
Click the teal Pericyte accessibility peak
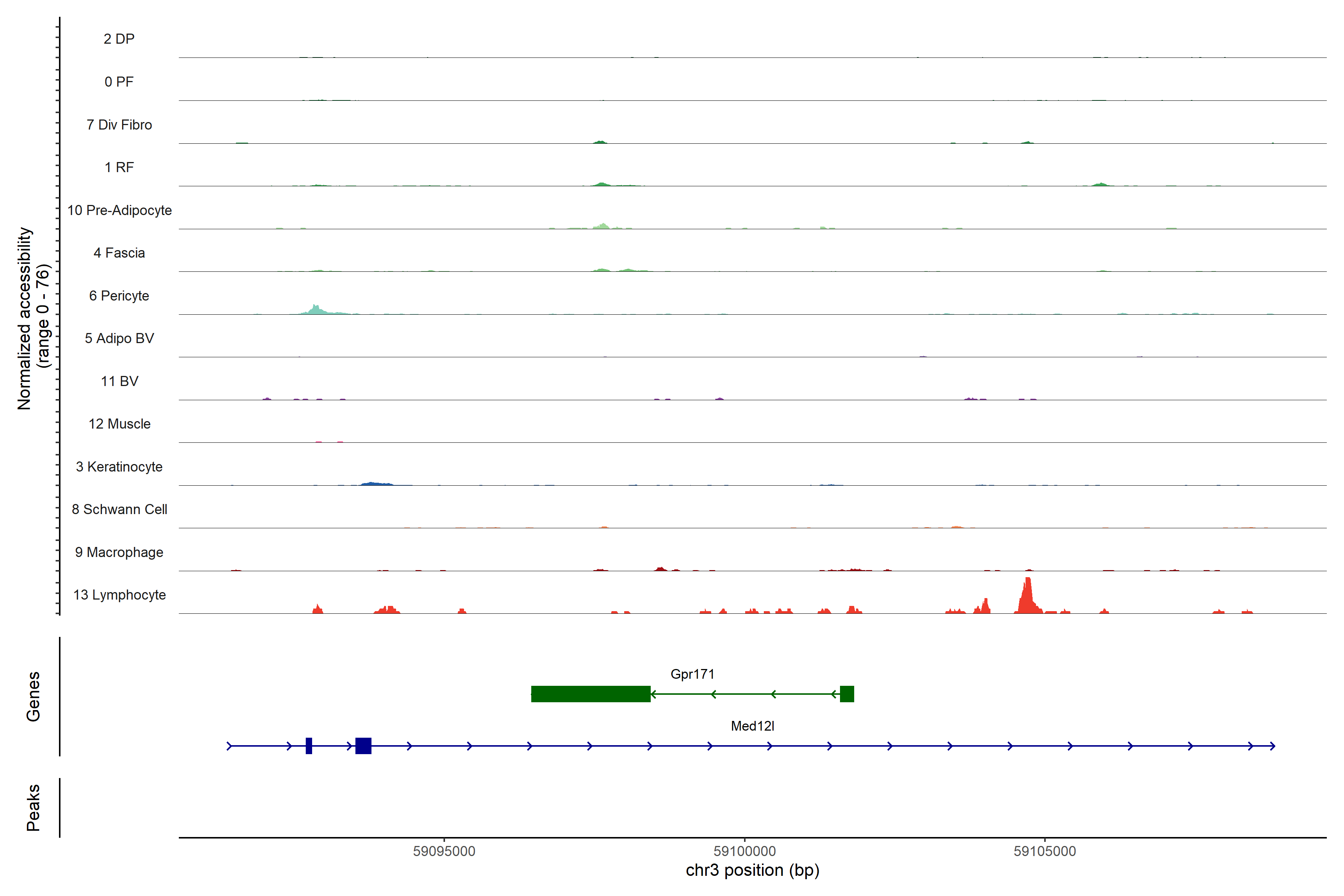316,310
